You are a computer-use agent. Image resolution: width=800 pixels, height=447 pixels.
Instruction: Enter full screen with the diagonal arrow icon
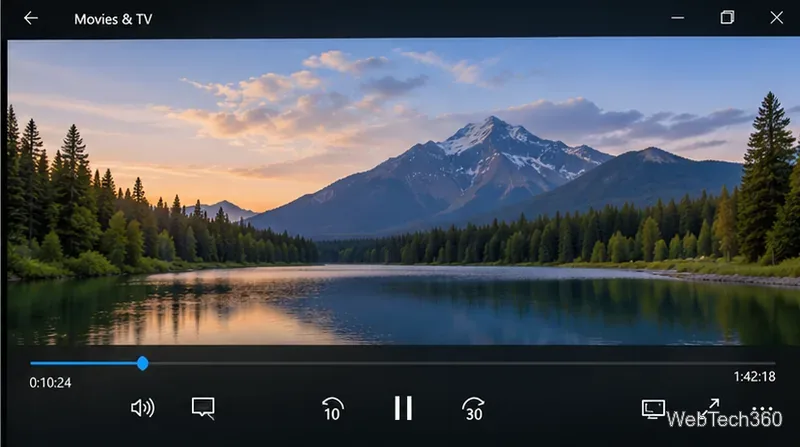711,407
